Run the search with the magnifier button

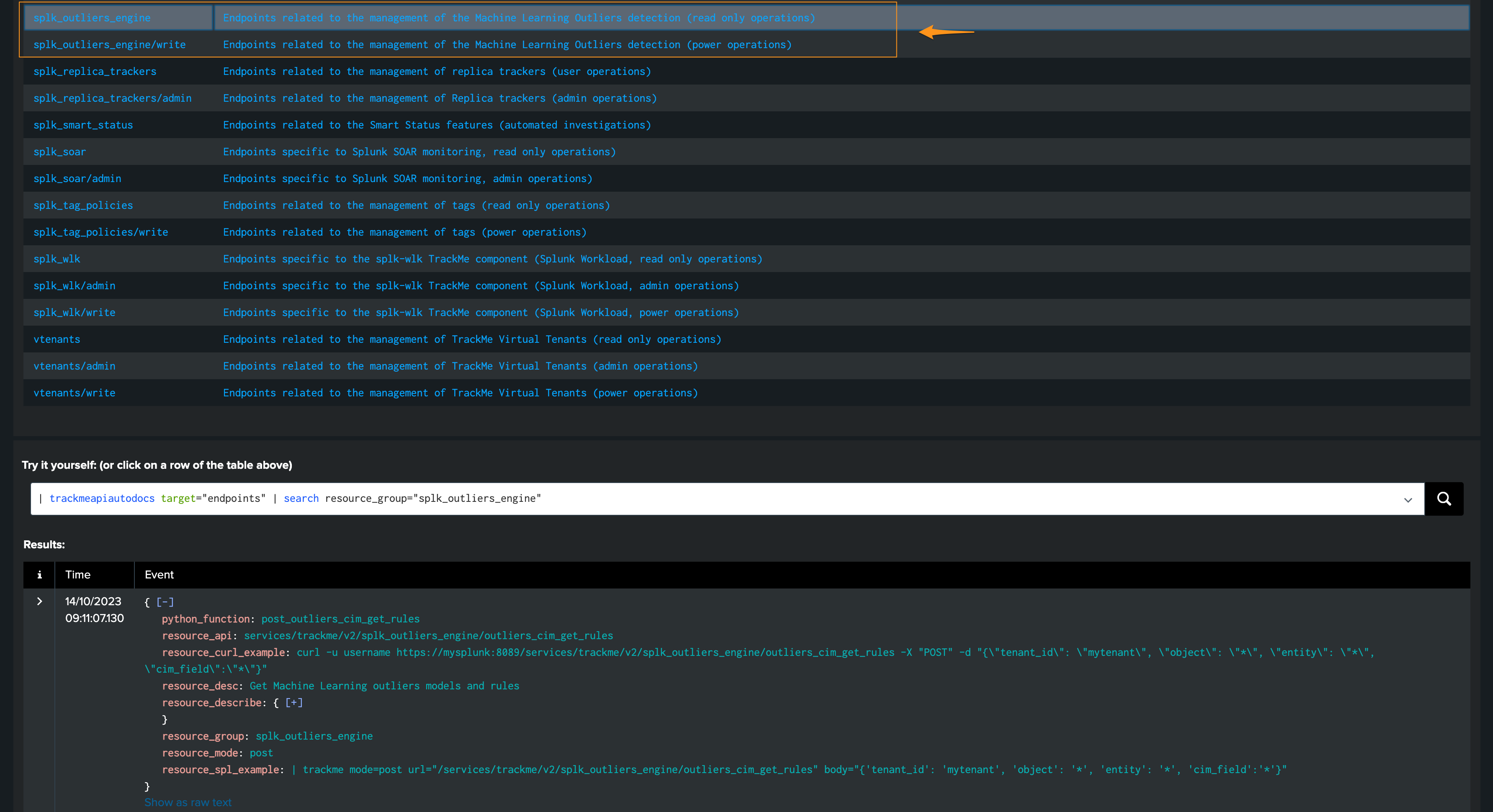(x=1444, y=499)
